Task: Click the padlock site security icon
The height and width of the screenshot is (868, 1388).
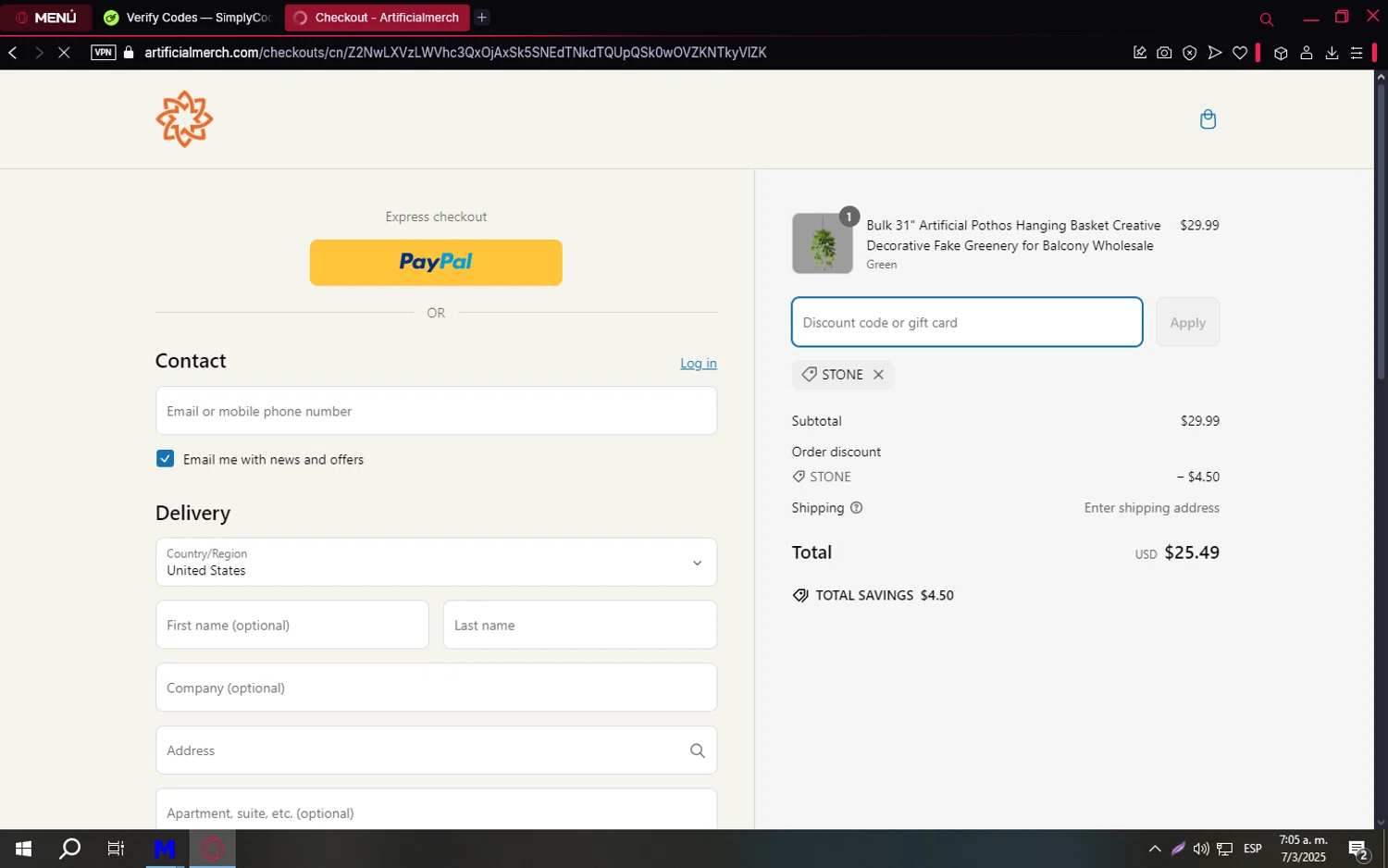Action: tap(129, 53)
